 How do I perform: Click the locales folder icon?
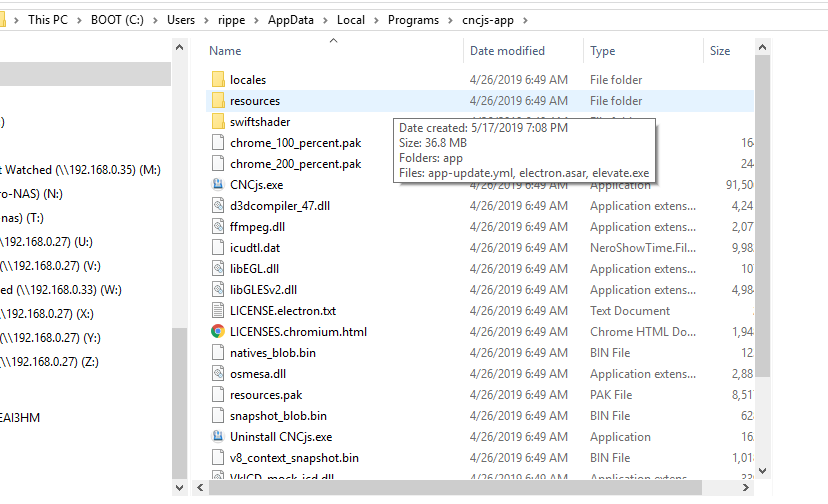click(x=218, y=80)
